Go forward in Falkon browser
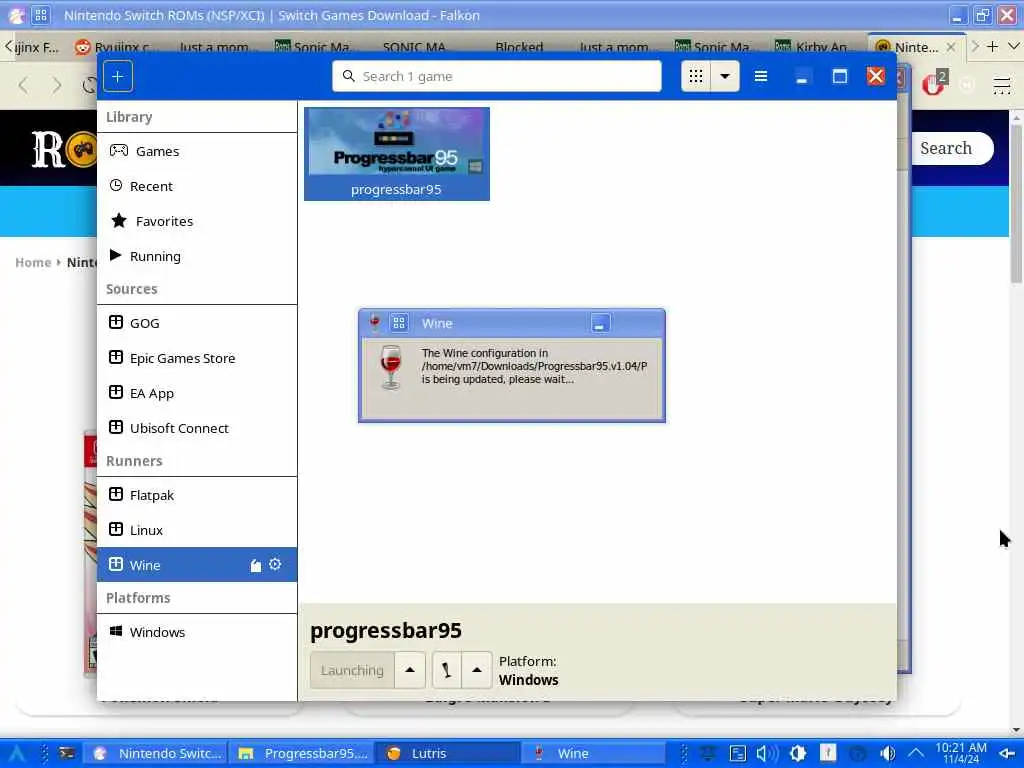Image resolution: width=1024 pixels, height=768 pixels. coord(57,86)
